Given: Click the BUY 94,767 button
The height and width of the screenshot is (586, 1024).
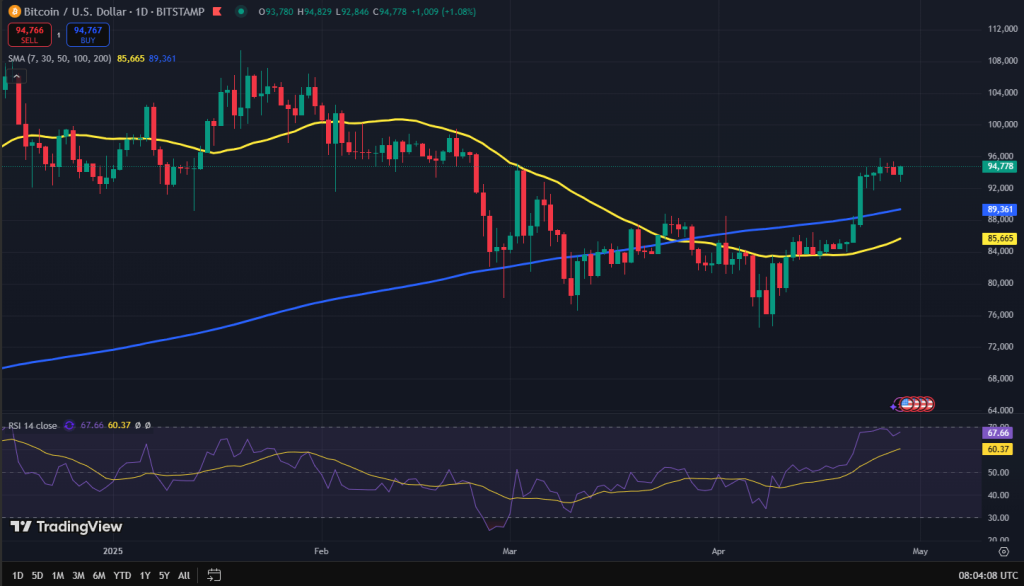Looking at the screenshot, I should 88,35.
